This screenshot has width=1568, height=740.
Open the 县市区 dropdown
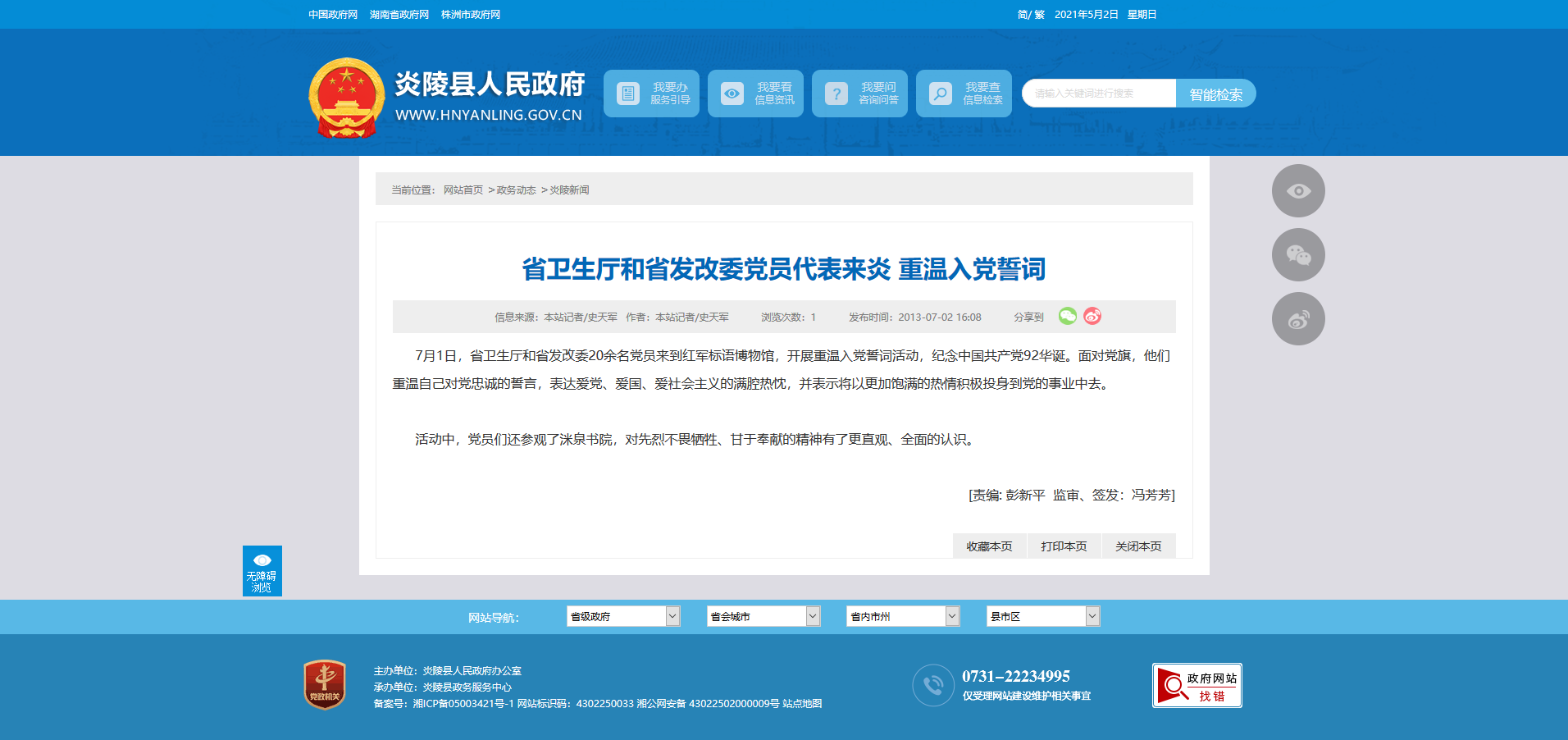coord(1043,616)
